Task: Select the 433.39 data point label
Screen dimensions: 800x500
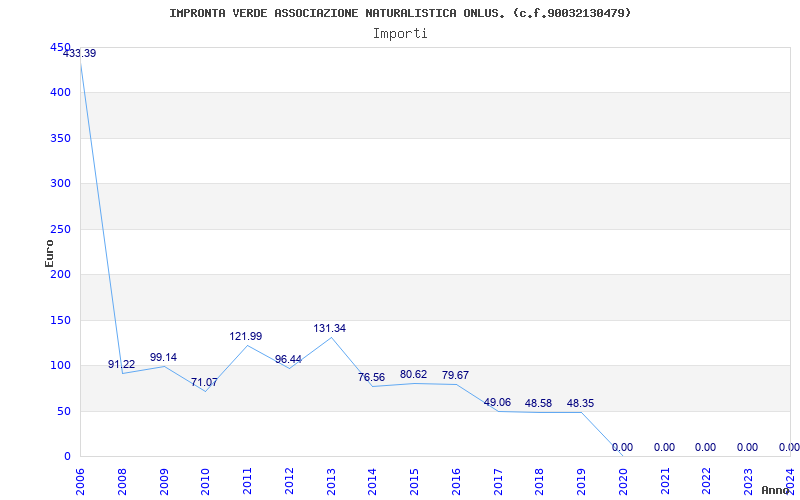Action: click(80, 53)
